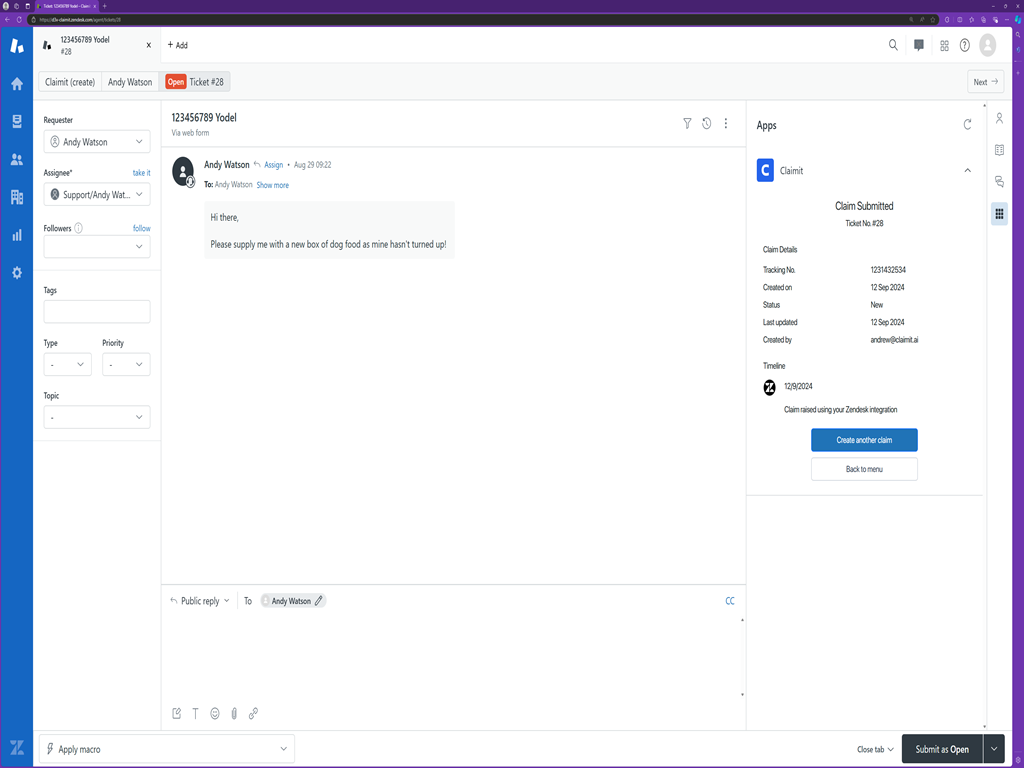Open the Home icon in sidebar

16,84
